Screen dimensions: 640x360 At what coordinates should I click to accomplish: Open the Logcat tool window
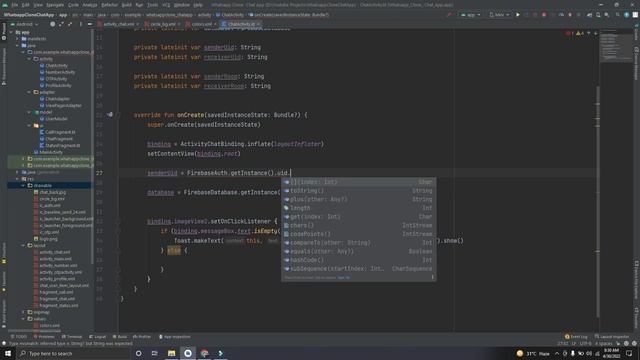pos(97,337)
